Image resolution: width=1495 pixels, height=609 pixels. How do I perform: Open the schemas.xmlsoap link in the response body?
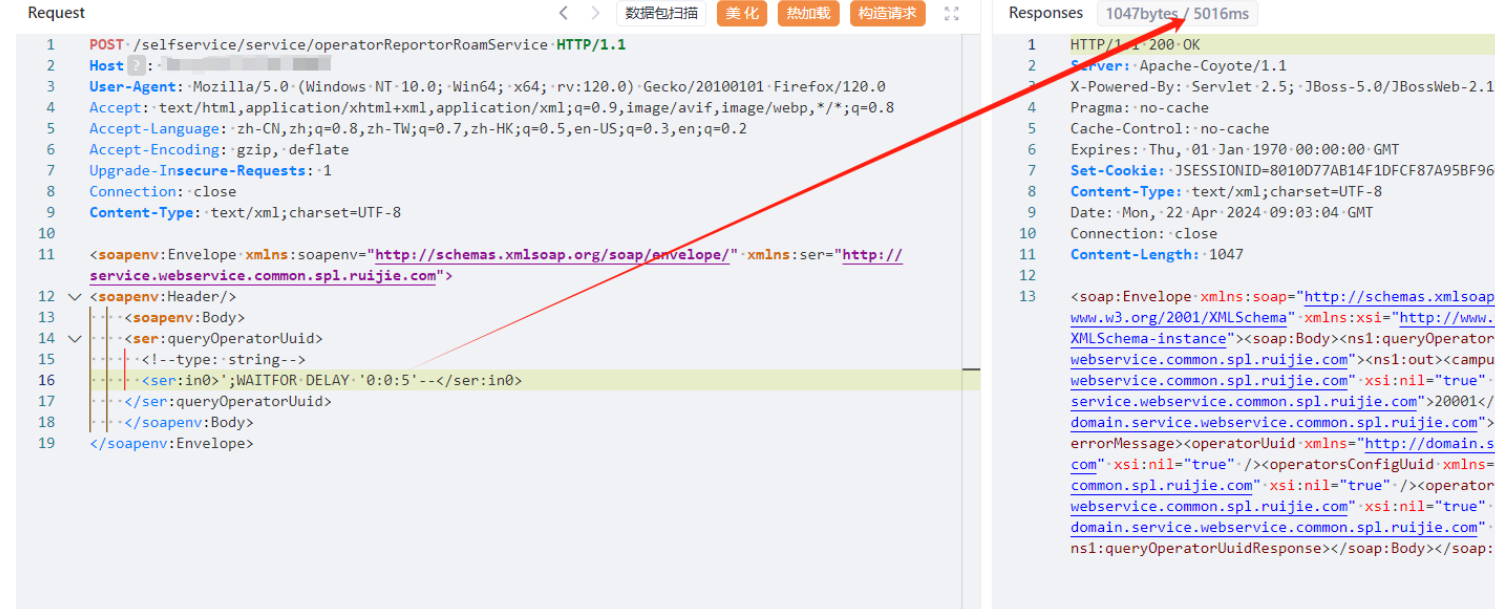pos(1399,297)
